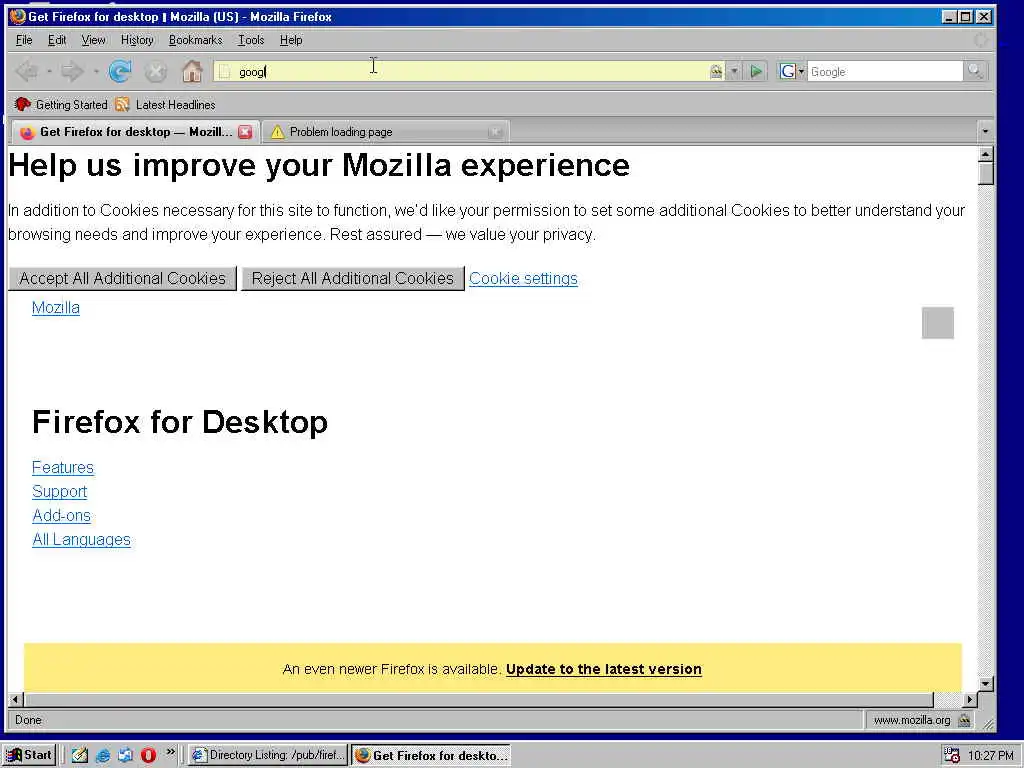Click www.mozilla.org in the status bar
This screenshot has width=1024, height=768.
912,720
